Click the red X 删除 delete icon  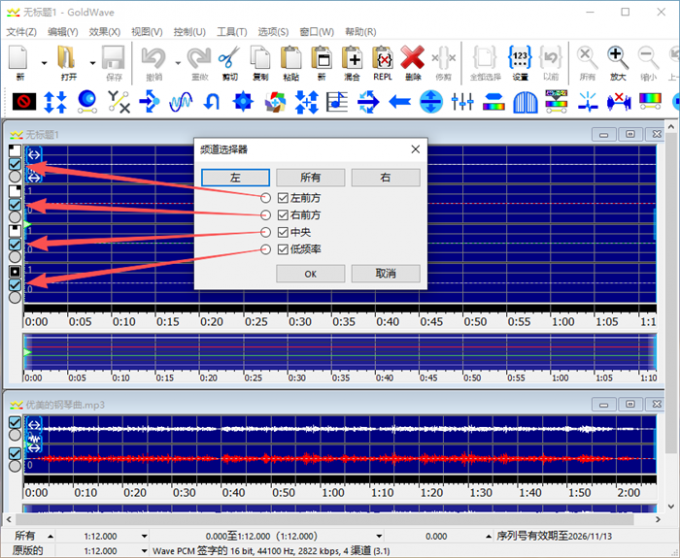412,59
